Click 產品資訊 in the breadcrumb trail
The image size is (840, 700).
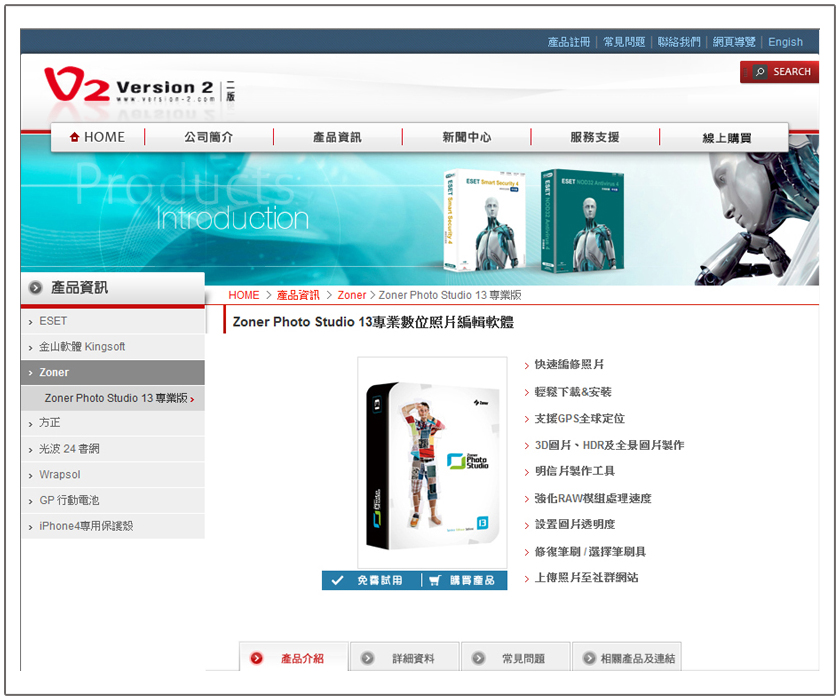(x=298, y=295)
